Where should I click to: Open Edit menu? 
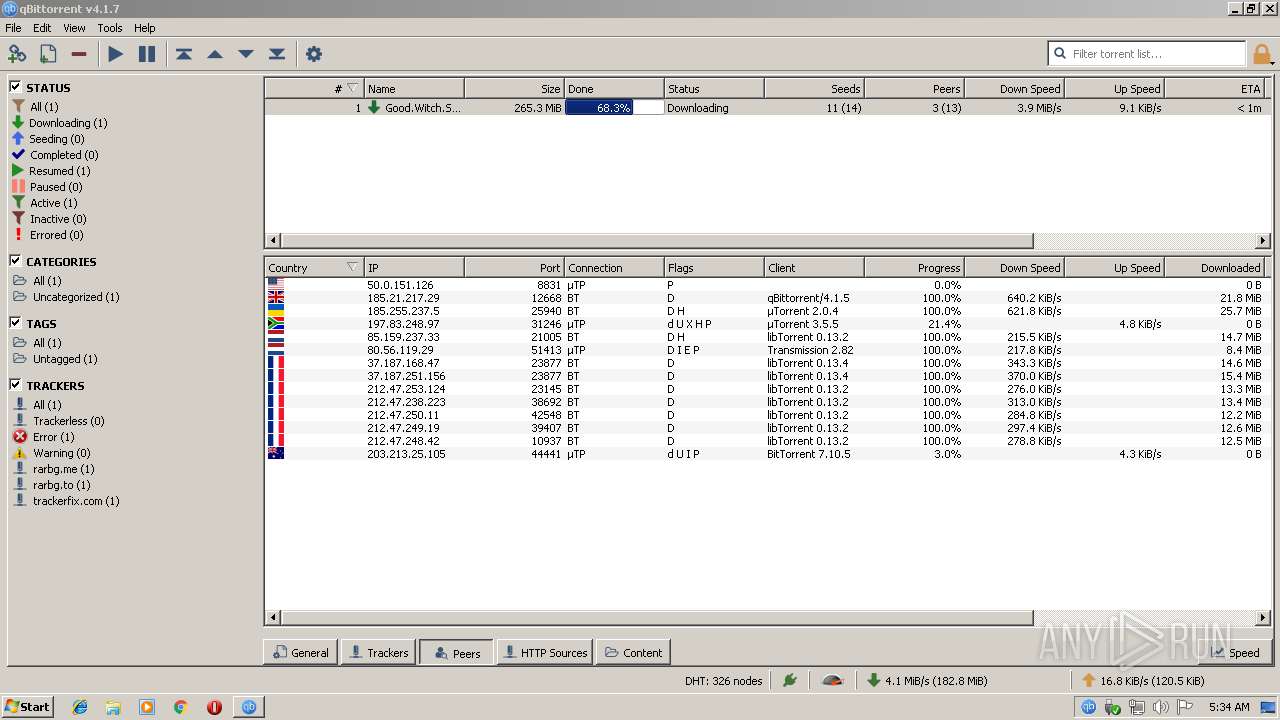coord(42,28)
